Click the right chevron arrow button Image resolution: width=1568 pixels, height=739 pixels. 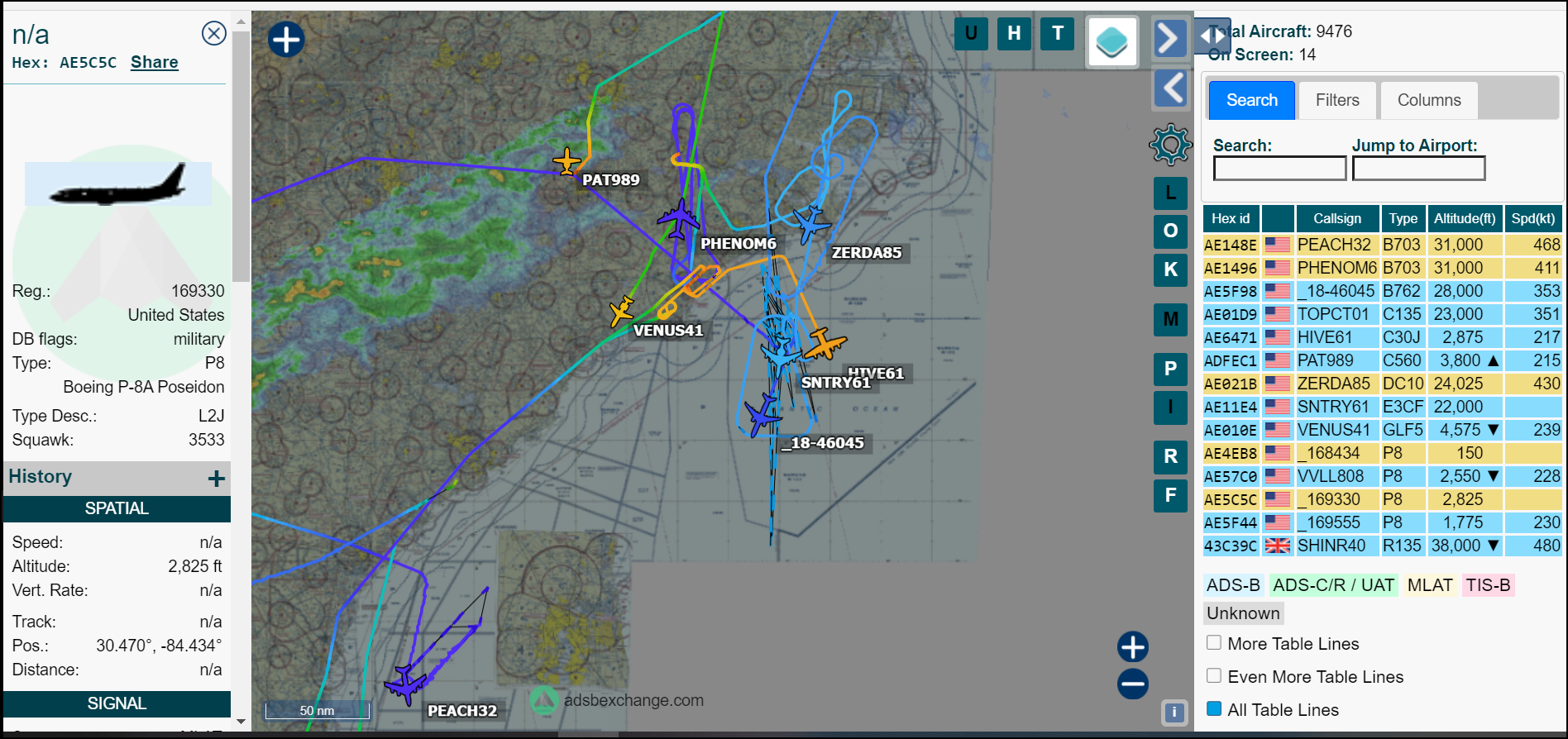1169,38
